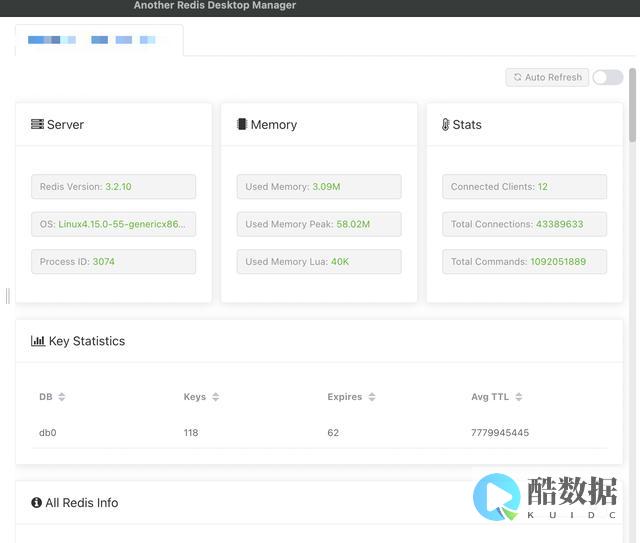640x543 pixels.
Task: Select the Process ID 3074 field
Action: pos(113,262)
